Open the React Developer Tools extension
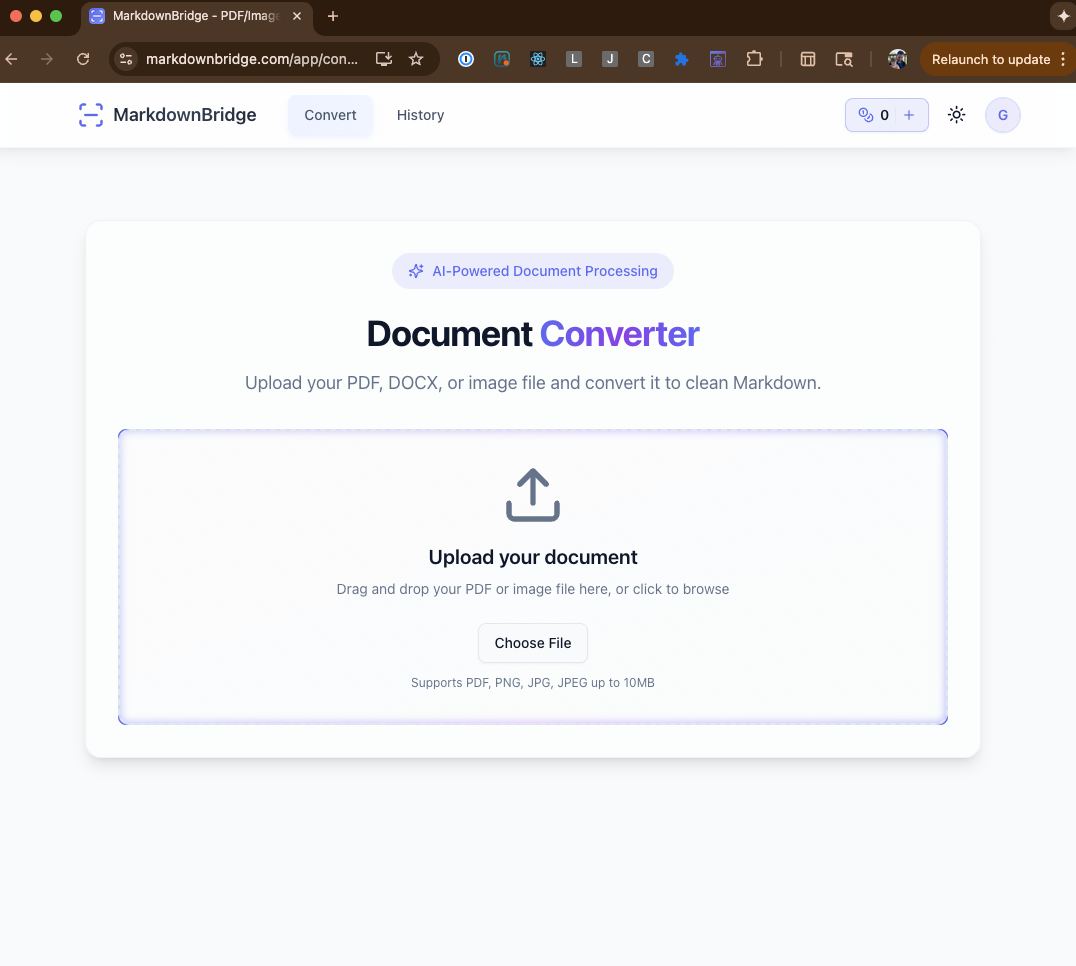The width and height of the screenshot is (1076, 966). point(538,60)
